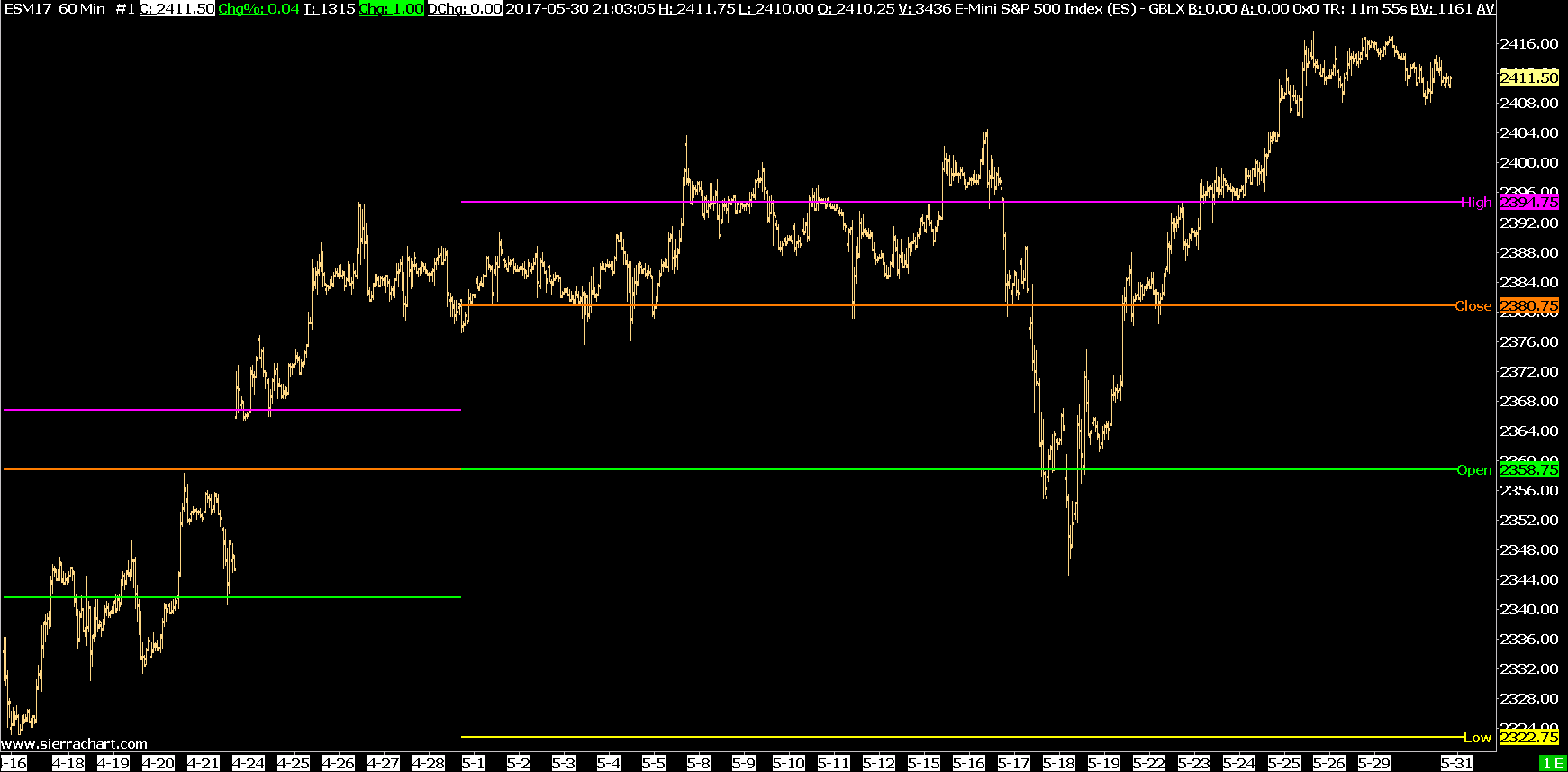The height and width of the screenshot is (772, 1568).
Task: Click the 4-28 date on the time axis
Action: point(429,763)
